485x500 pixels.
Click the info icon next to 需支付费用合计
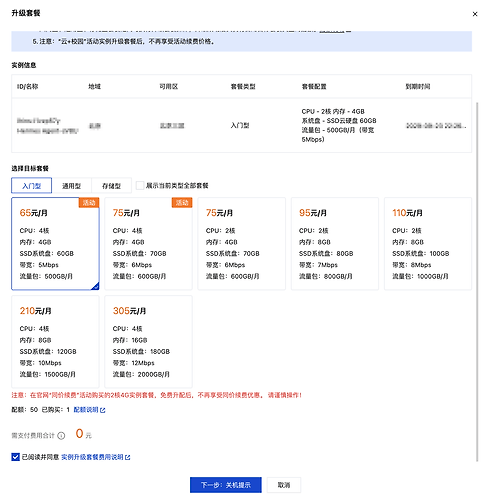click(x=61, y=435)
